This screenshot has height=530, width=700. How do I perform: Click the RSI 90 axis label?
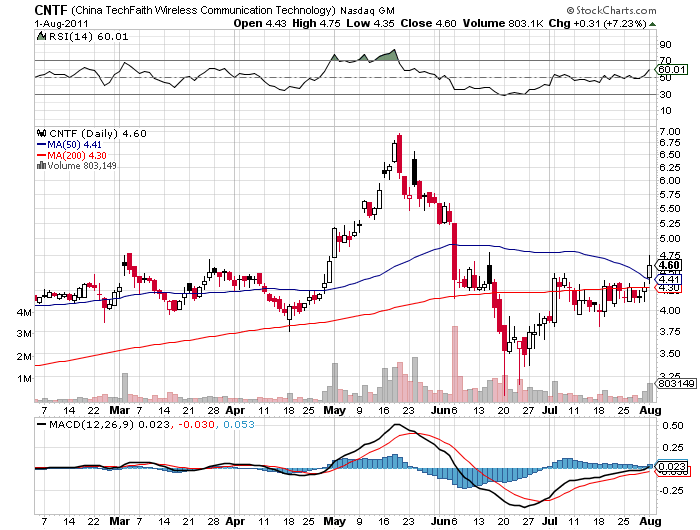[665, 44]
